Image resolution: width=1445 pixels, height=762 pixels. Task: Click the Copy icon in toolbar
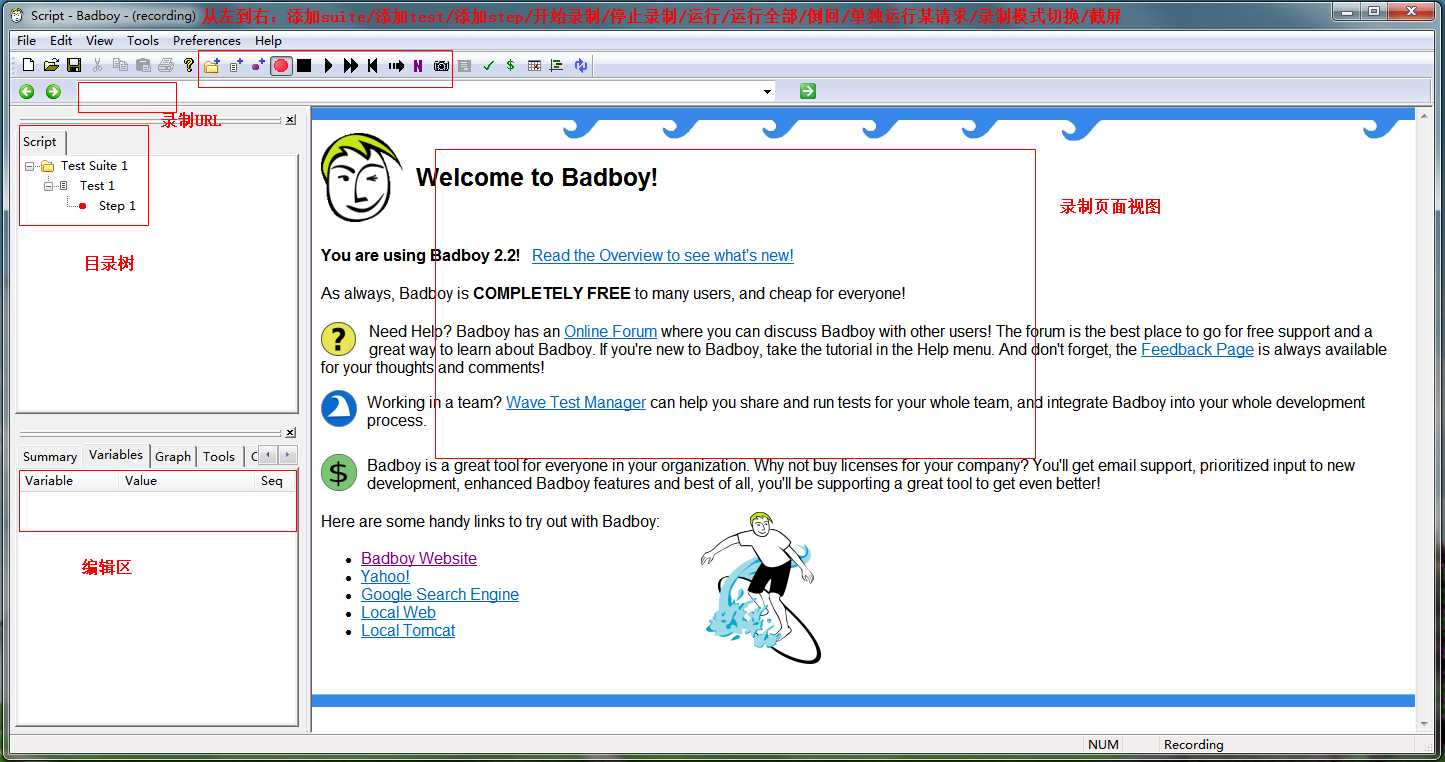click(120, 65)
